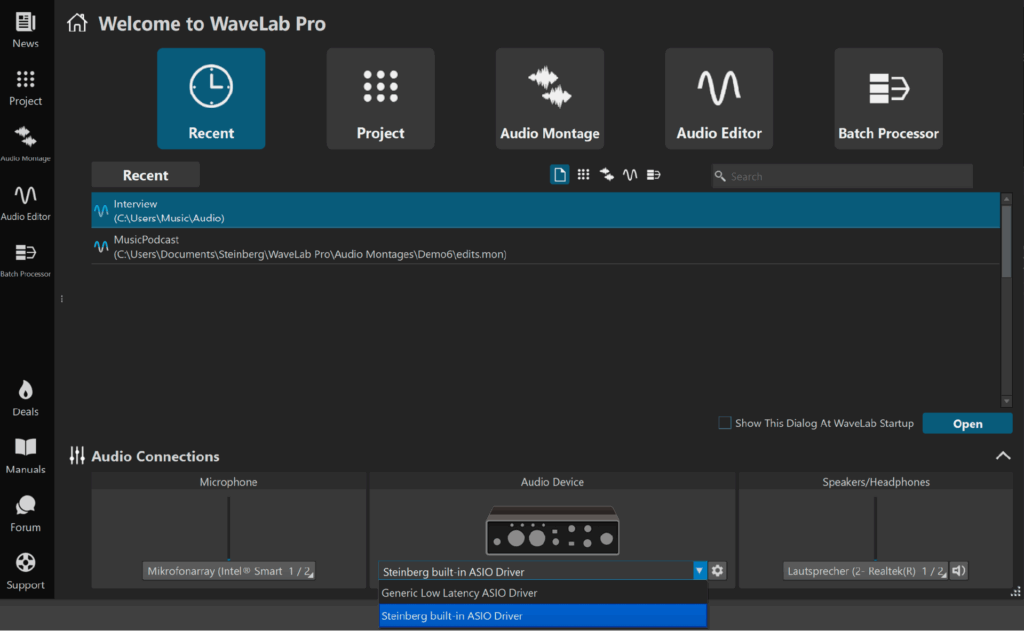Filter recent list by audio files icon
Viewport: 1024px width, 631px height.
click(630, 175)
